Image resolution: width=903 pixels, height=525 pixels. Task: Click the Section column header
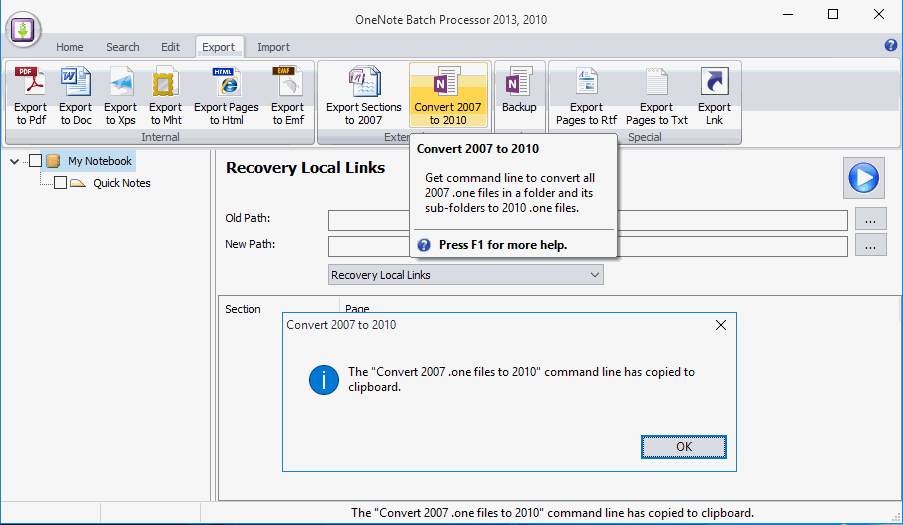coord(242,309)
